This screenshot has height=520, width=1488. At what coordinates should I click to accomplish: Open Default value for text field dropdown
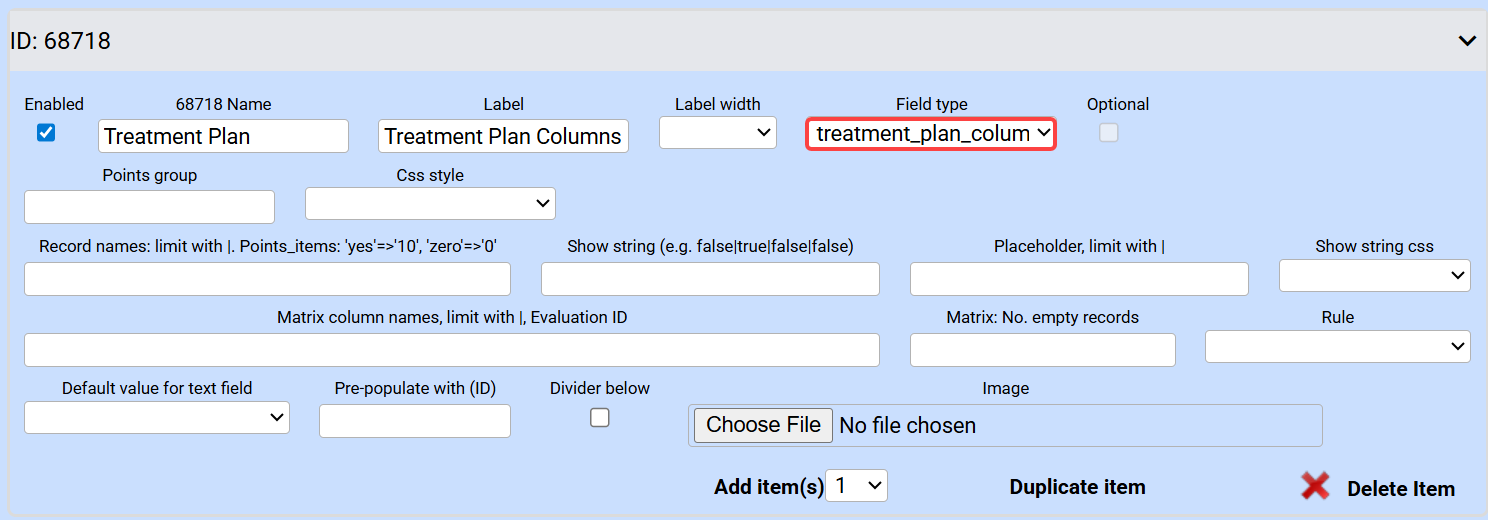157,418
